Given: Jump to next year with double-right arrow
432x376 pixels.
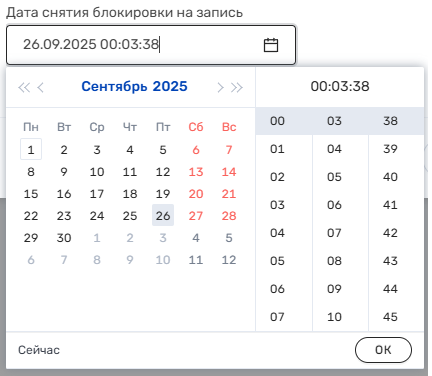Looking at the screenshot, I should click(237, 87).
